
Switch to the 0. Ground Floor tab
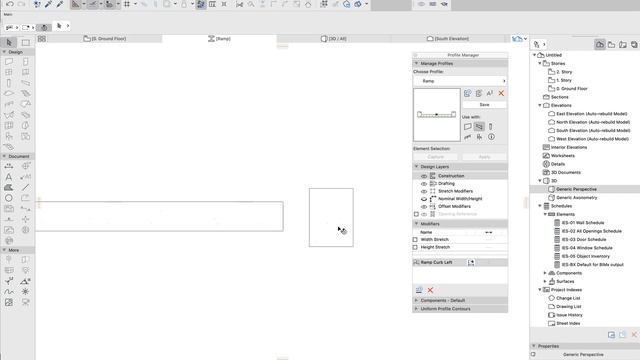[104, 39]
